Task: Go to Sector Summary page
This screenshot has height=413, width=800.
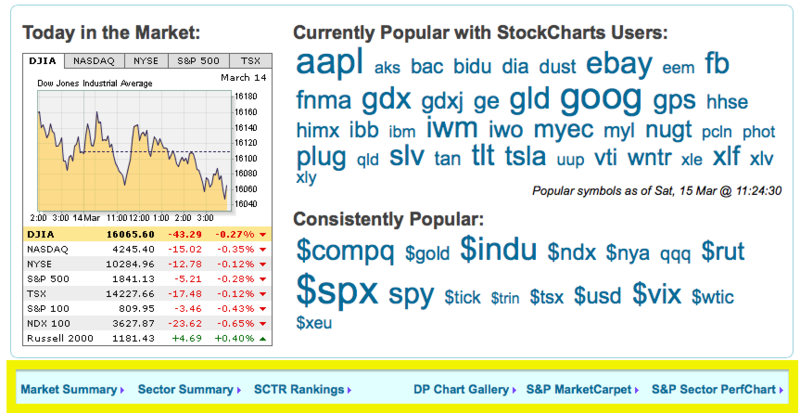Action: (186, 389)
